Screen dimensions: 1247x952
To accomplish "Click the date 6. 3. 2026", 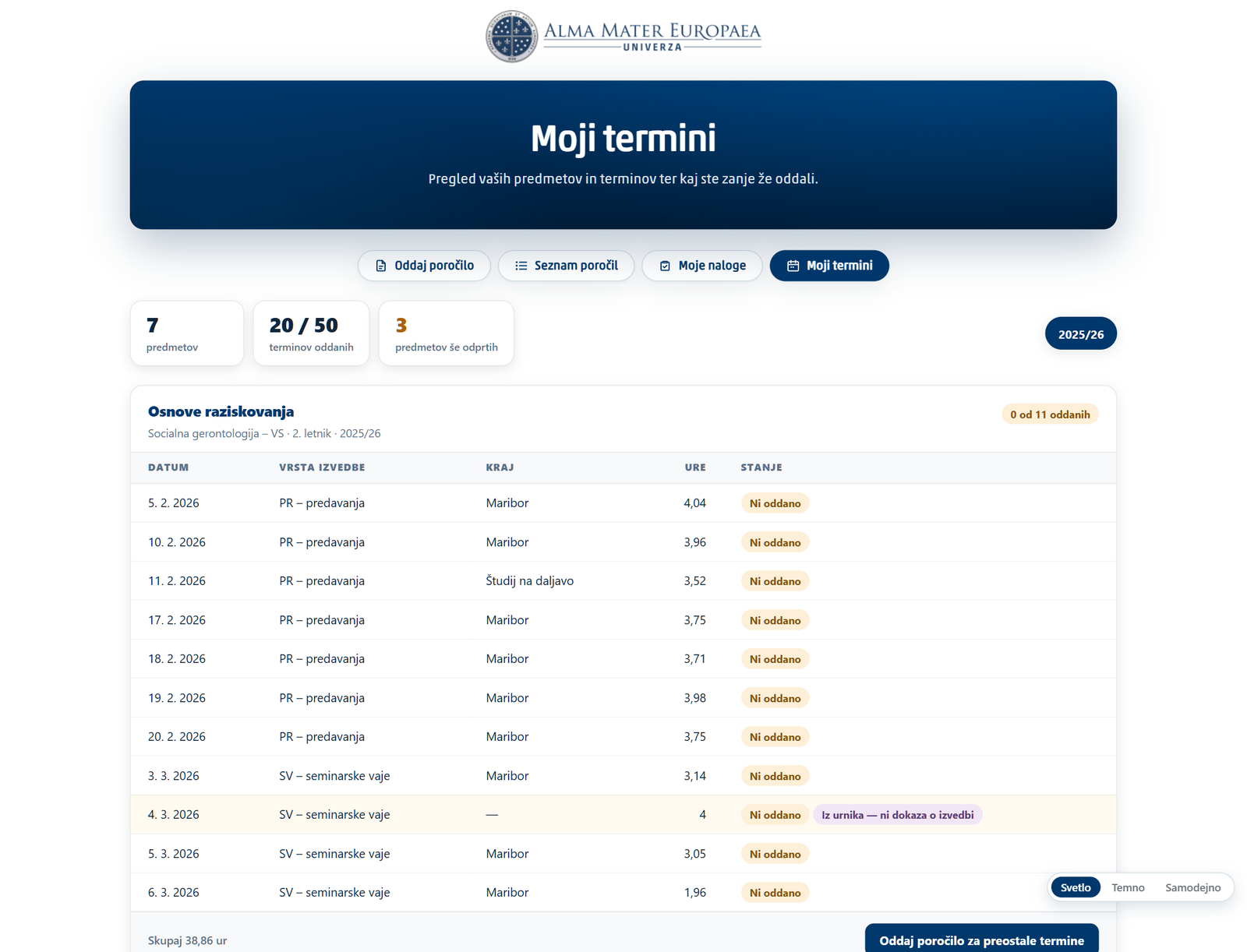I will [173, 893].
